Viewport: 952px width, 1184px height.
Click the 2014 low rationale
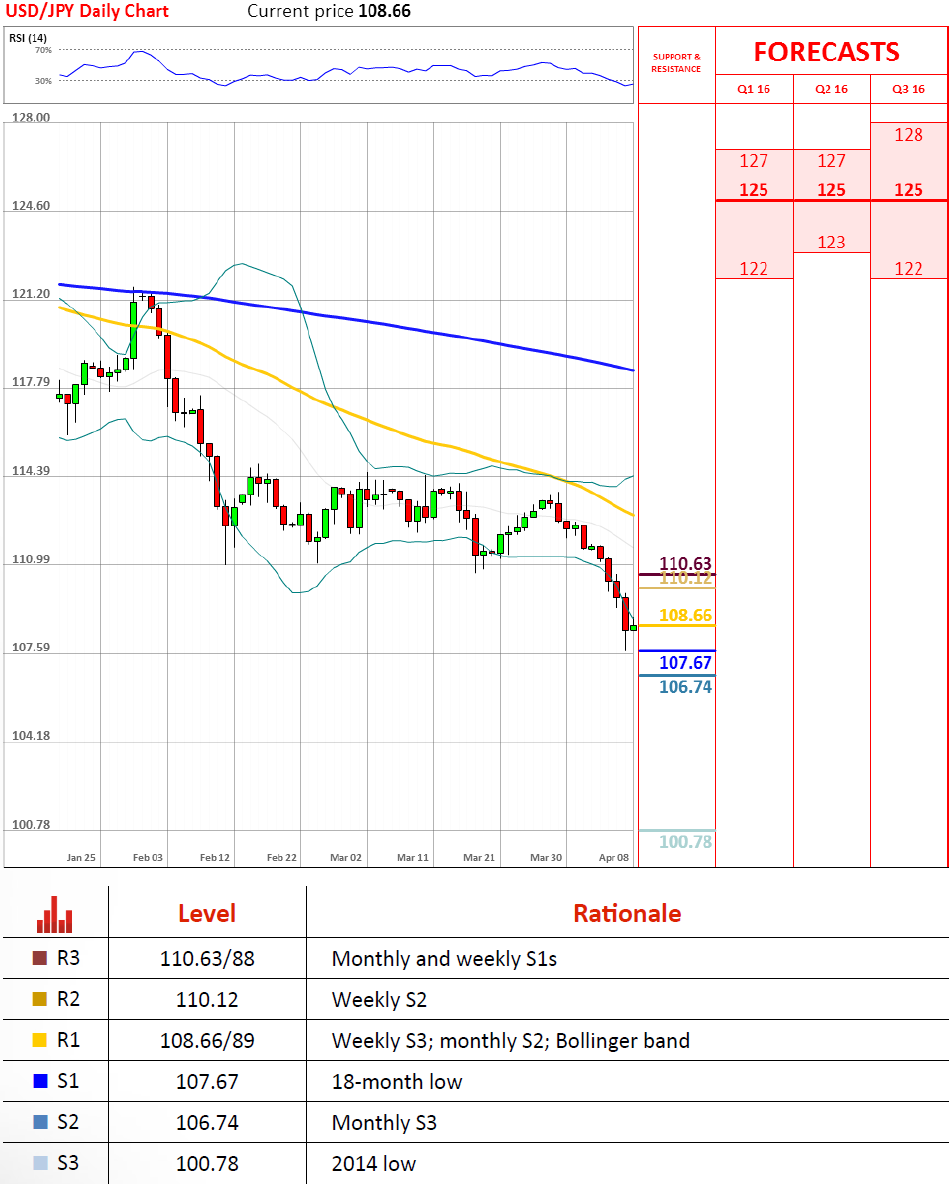coord(374,1164)
